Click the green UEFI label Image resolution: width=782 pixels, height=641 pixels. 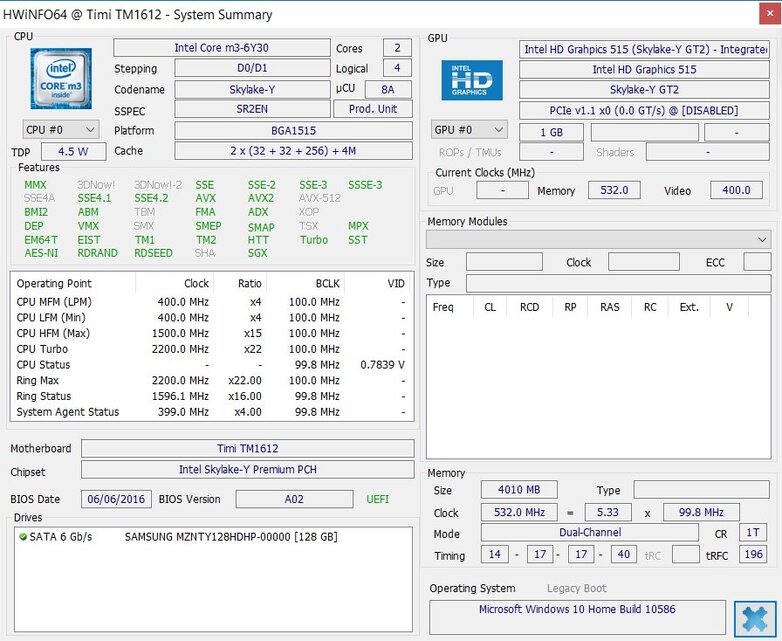tap(377, 499)
